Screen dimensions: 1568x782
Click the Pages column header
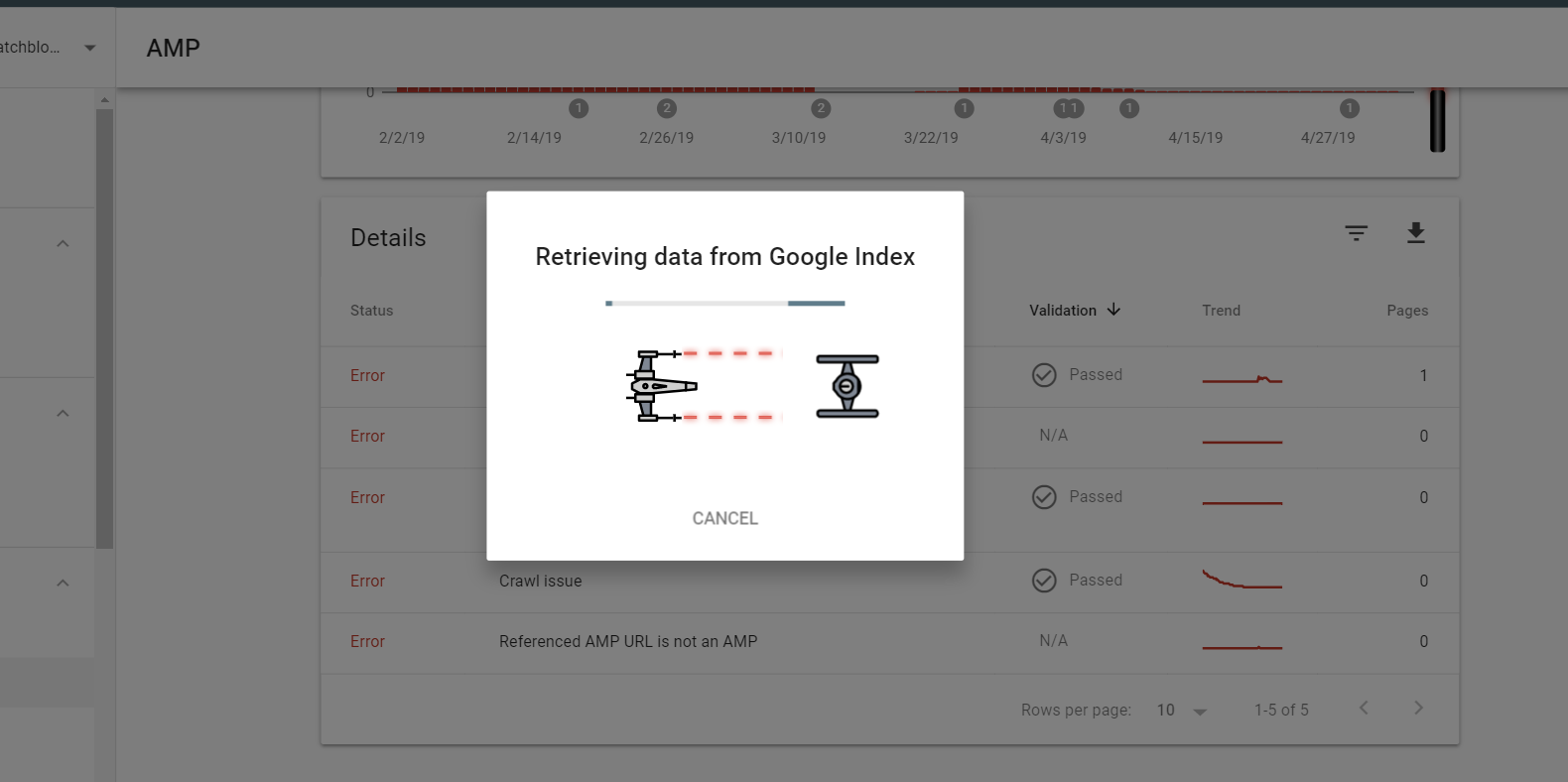1406,311
